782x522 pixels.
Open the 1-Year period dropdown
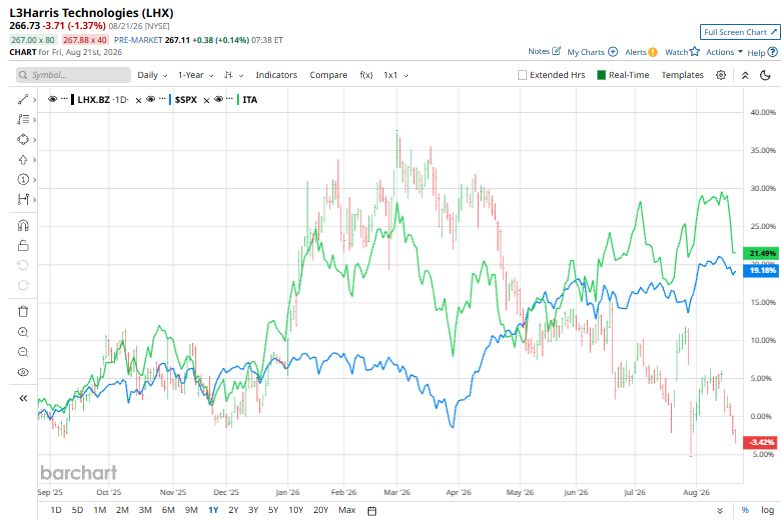point(196,75)
